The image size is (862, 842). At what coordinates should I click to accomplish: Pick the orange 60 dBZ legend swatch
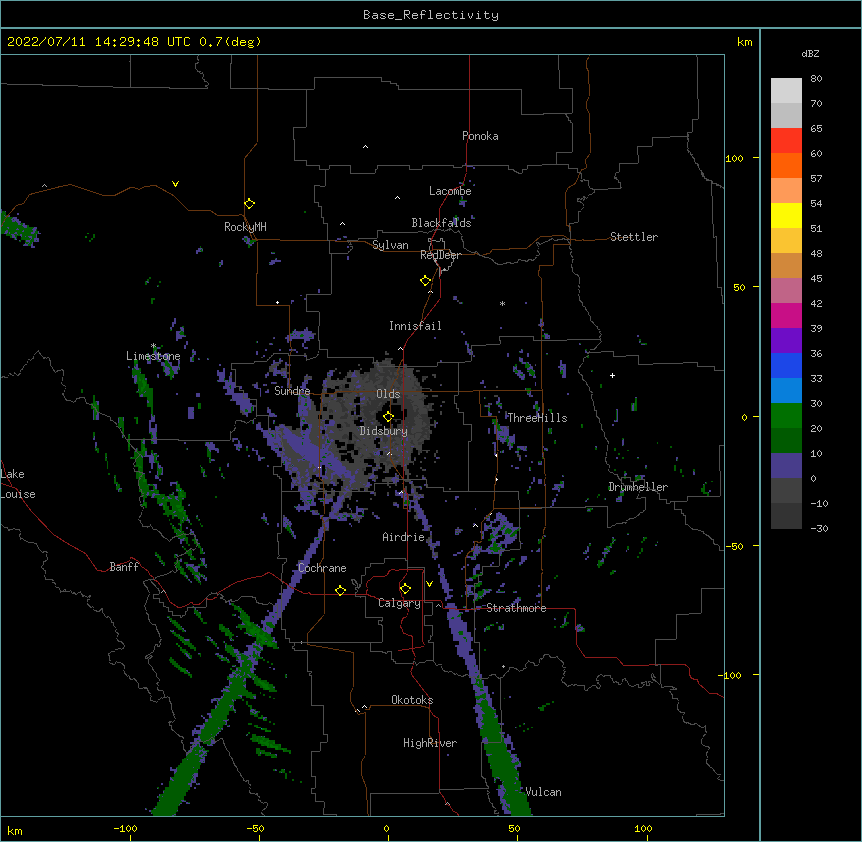[786, 165]
